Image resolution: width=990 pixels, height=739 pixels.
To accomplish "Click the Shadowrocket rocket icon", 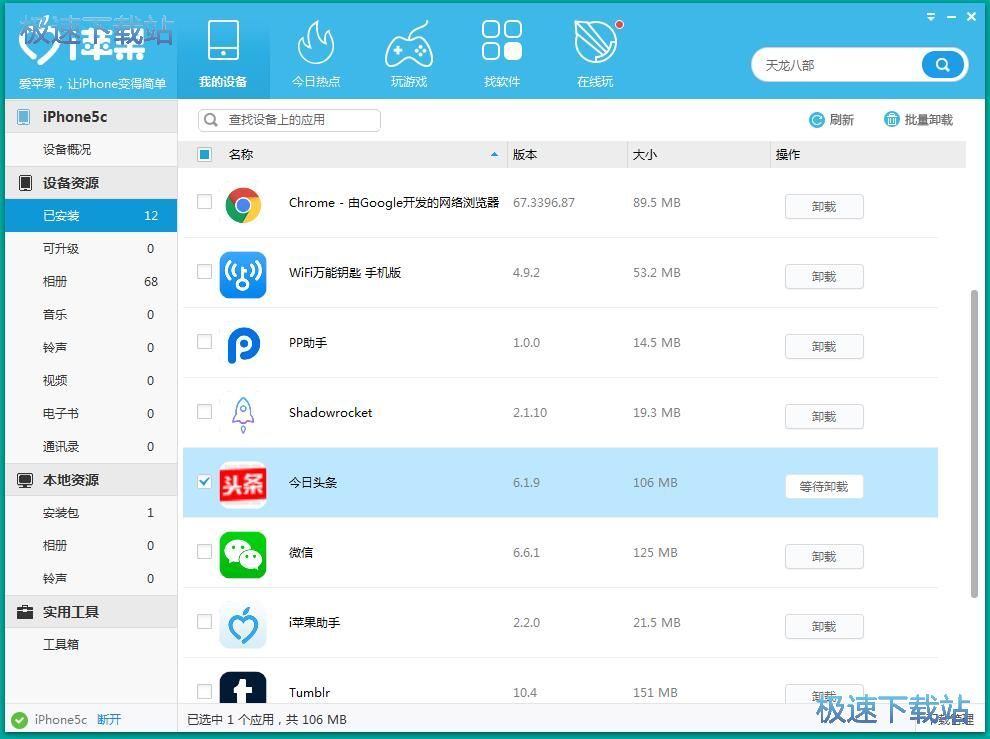I will [x=243, y=415].
